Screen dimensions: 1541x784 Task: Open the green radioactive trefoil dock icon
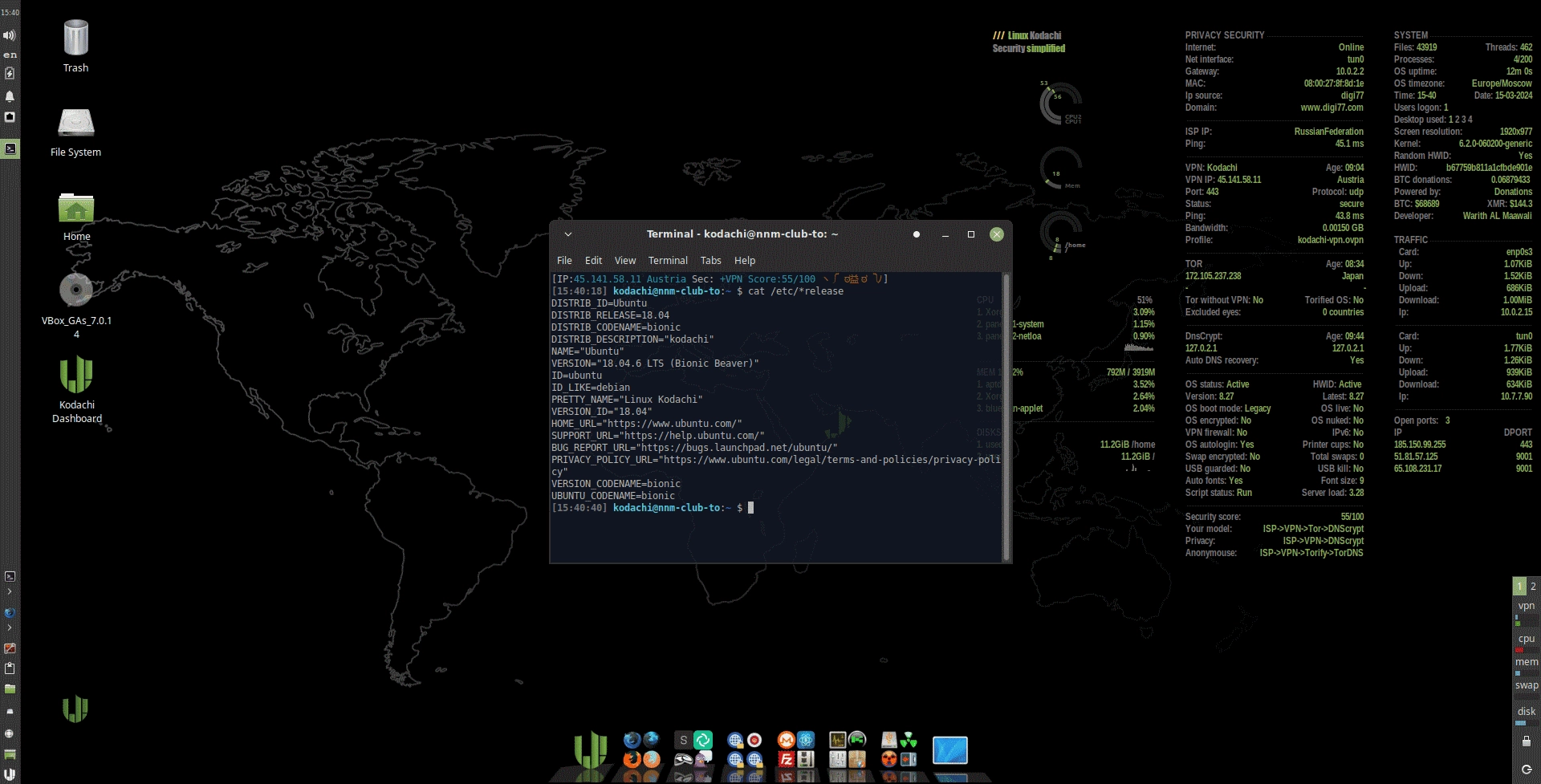pos(909,740)
